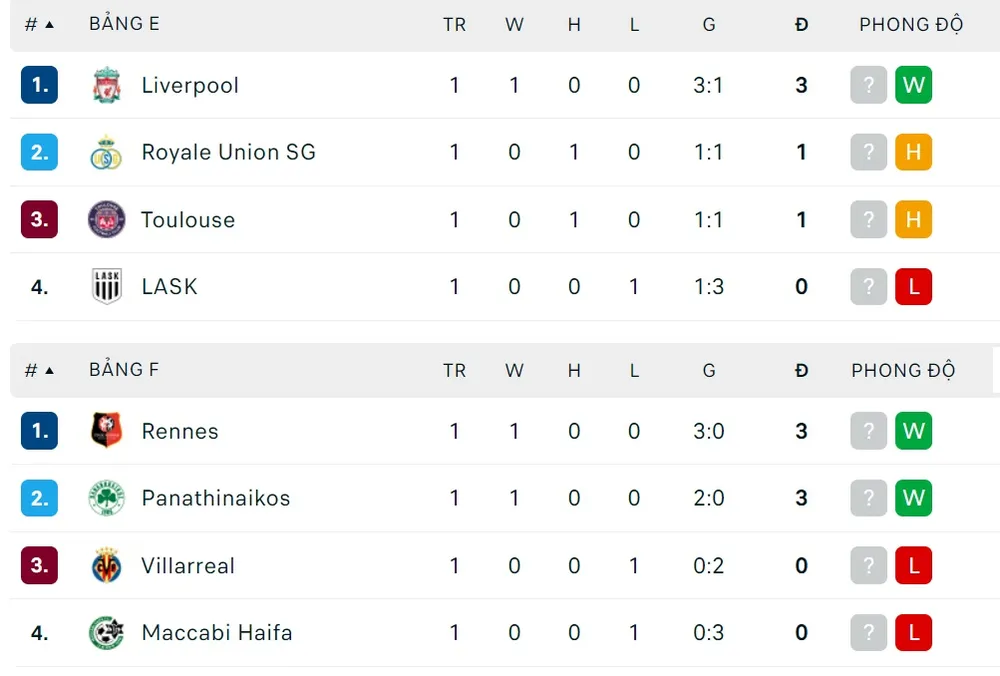
Task: Click the Villarreal club crest
Action: pyautogui.click(x=106, y=565)
